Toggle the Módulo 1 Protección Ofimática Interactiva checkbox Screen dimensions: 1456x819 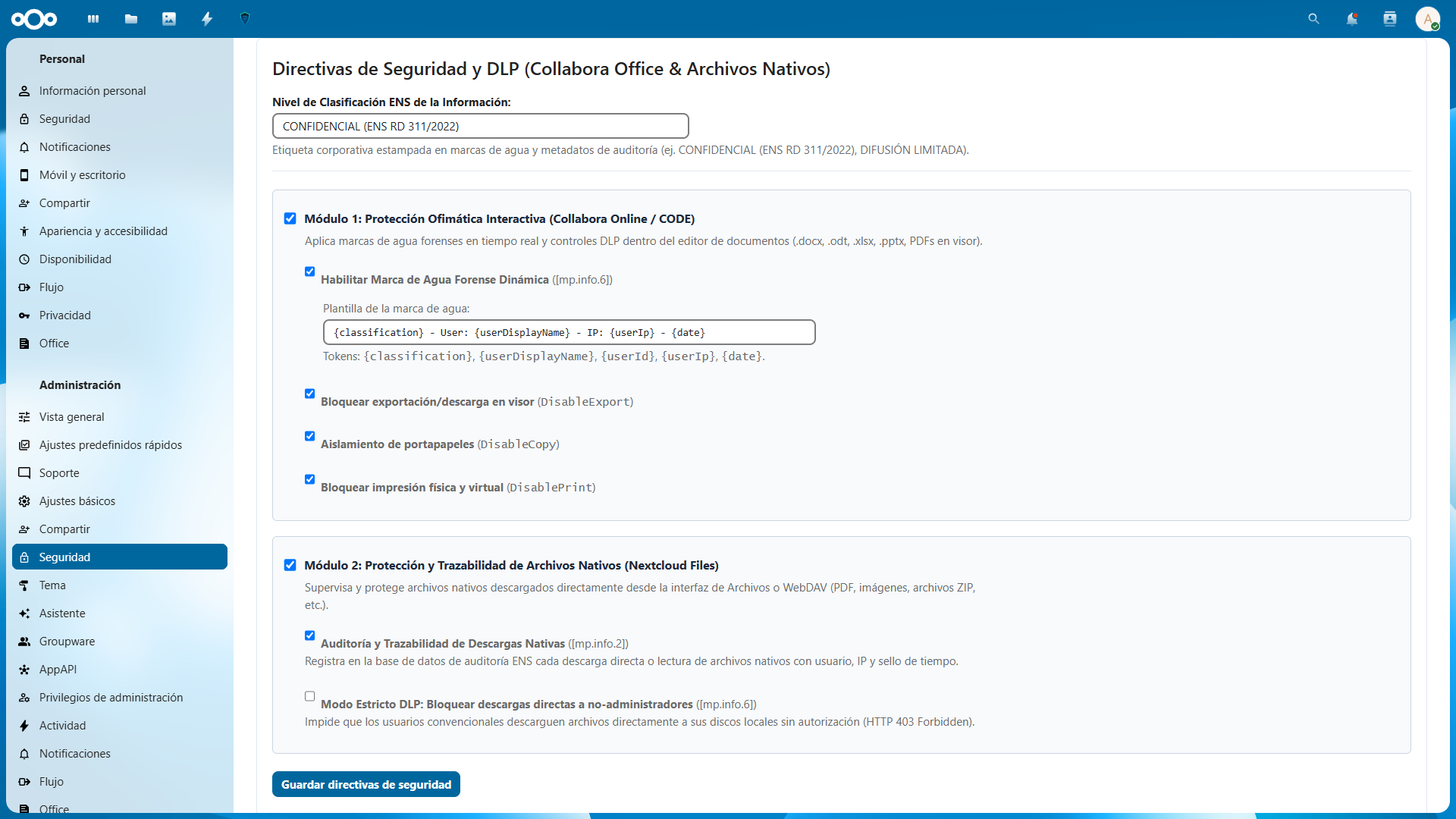click(290, 218)
